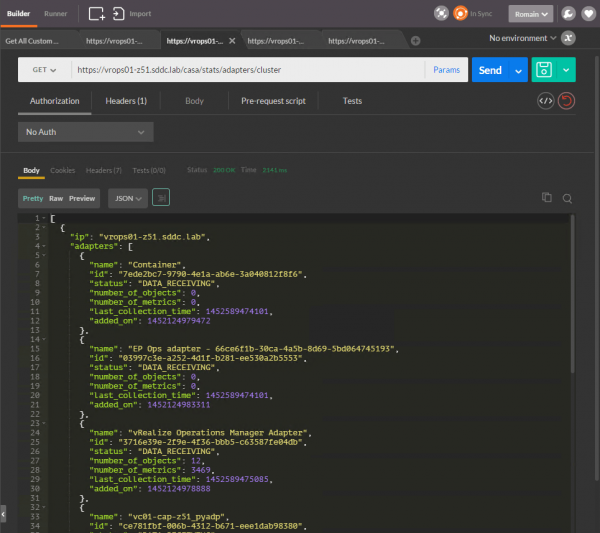600x533 pixels.
Task: Click the green save request icon
Action: click(x=544, y=70)
